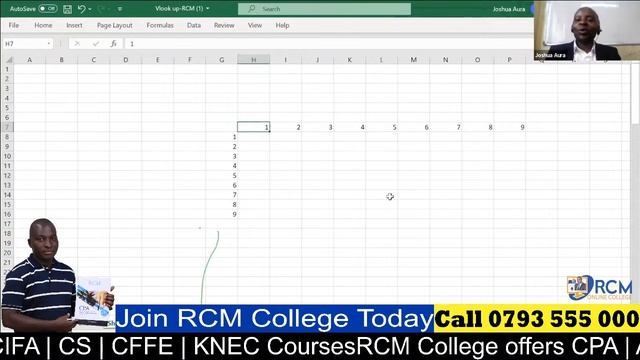Click the Name Box showing H7
The height and width of the screenshot is (360, 640).
24,44
